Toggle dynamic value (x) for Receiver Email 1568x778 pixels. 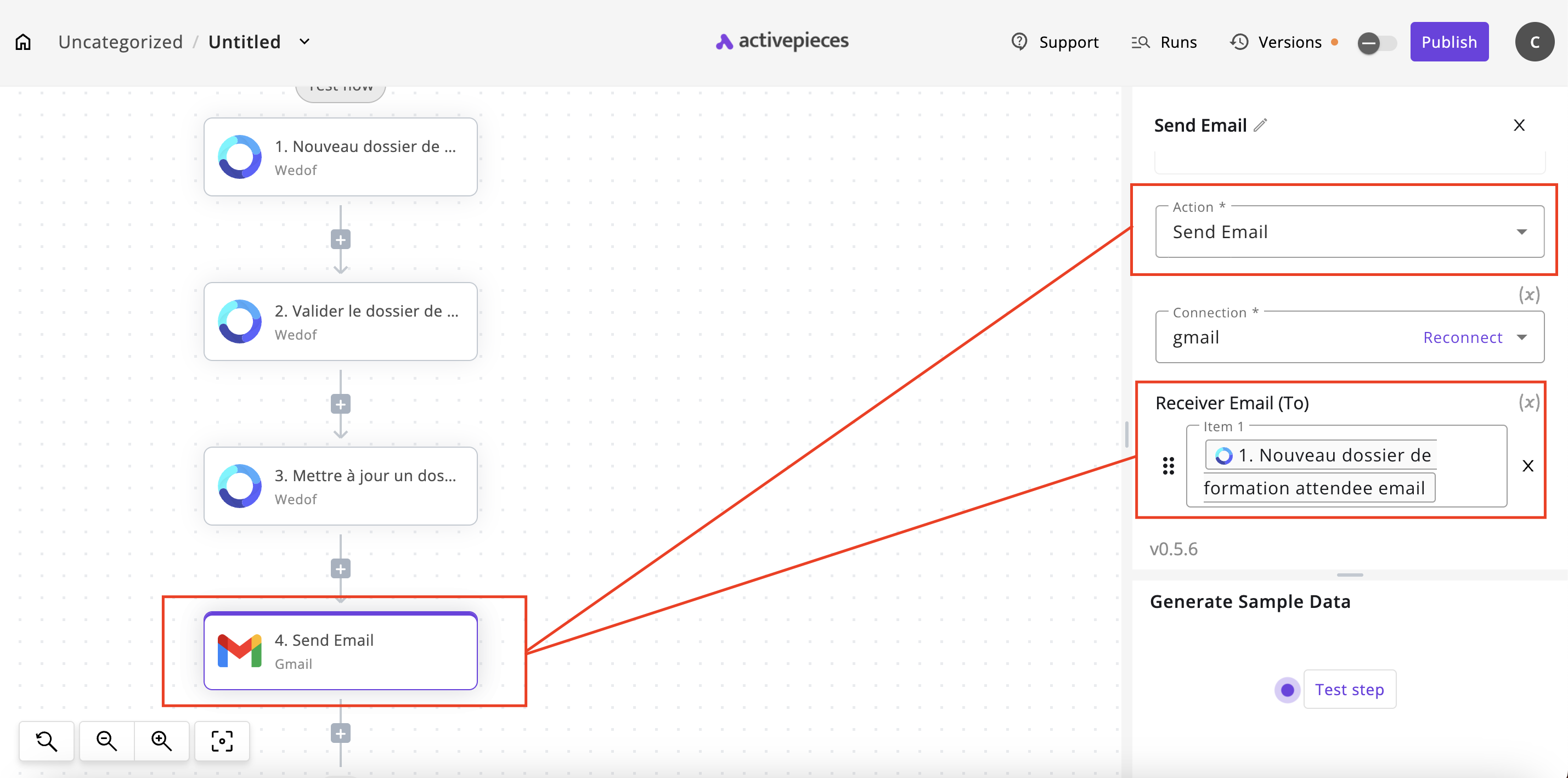click(1528, 402)
